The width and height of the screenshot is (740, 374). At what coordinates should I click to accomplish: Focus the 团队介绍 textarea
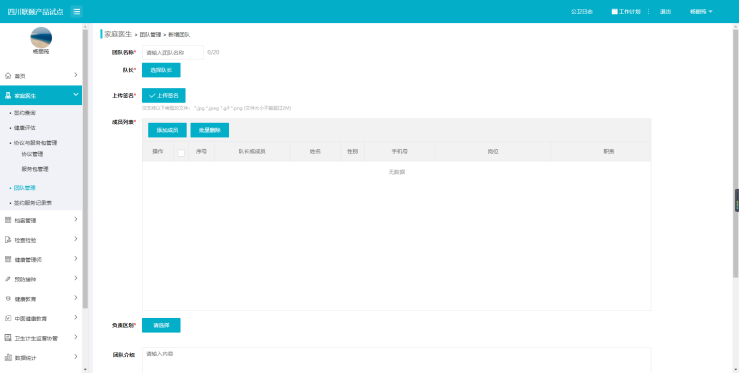pos(396,361)
